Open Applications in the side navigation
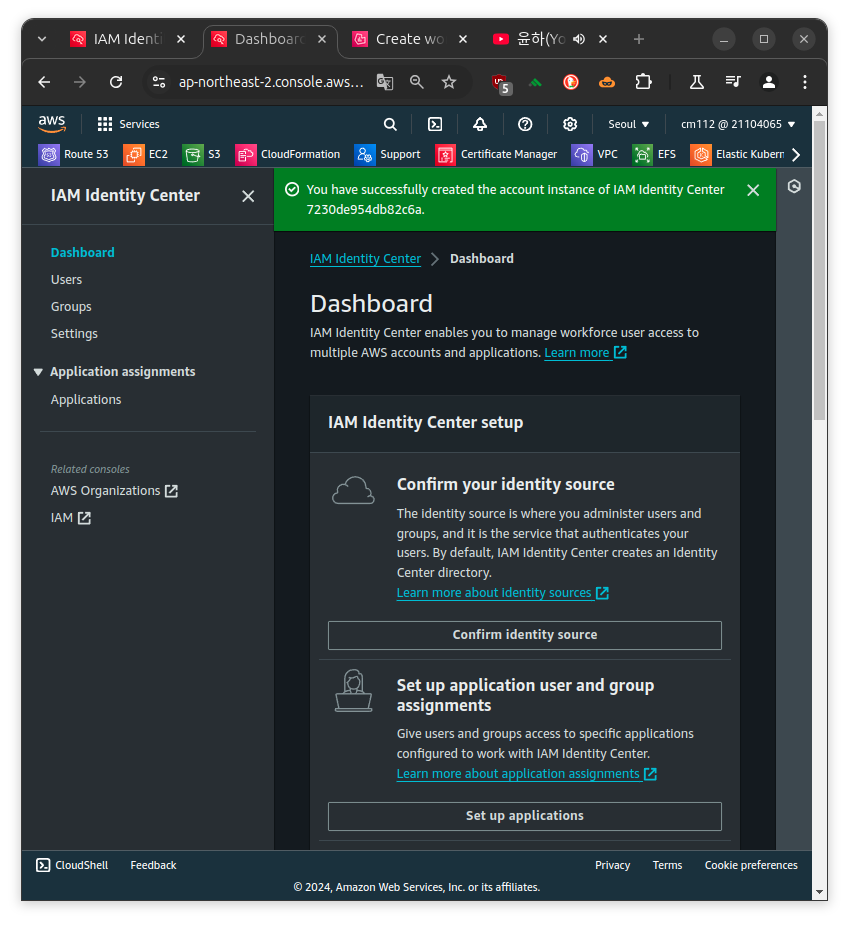Viewport: 849px width, 925px height. [86, 400]
